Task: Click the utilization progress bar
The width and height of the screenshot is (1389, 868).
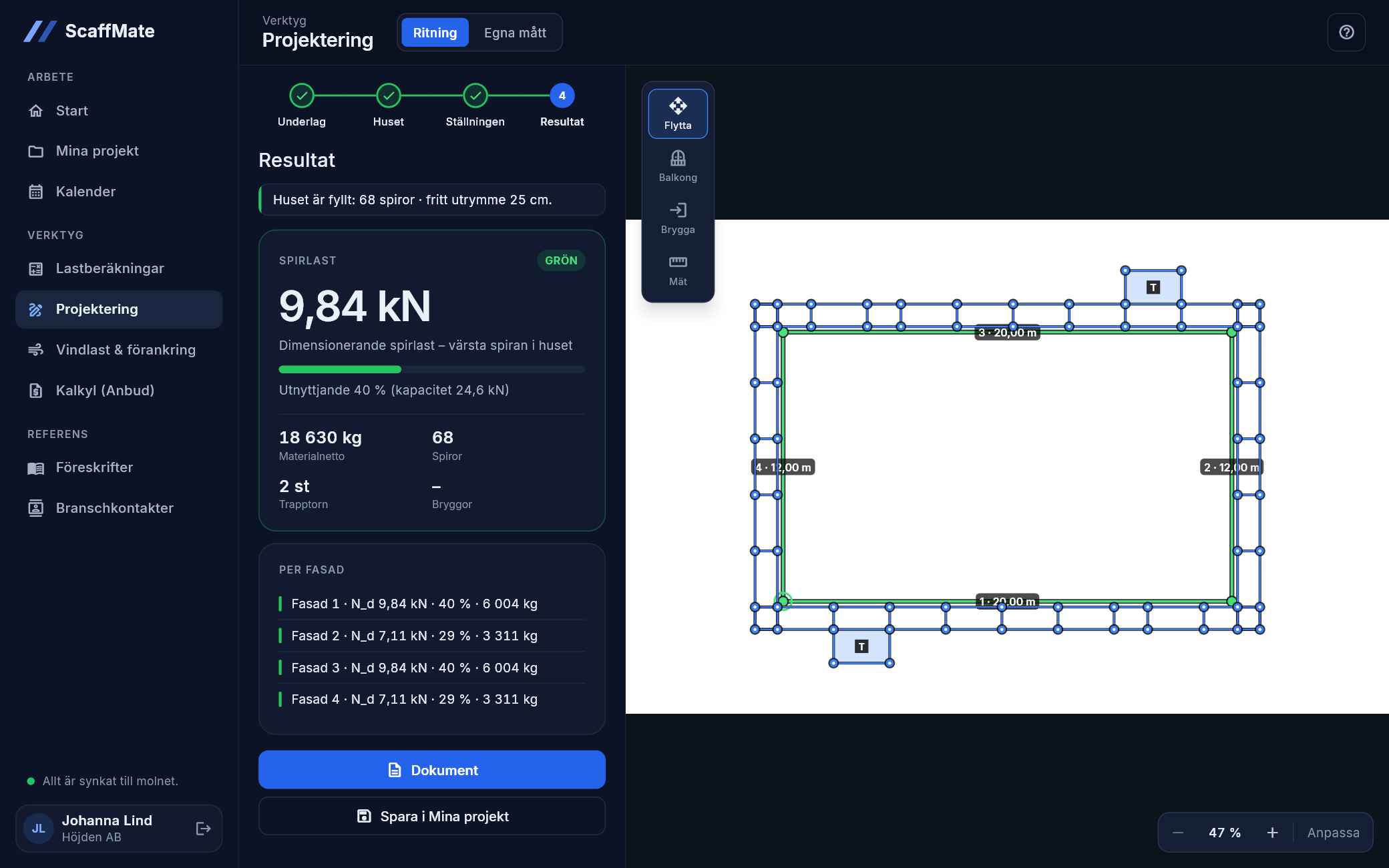Action: (x=432, y=369)
